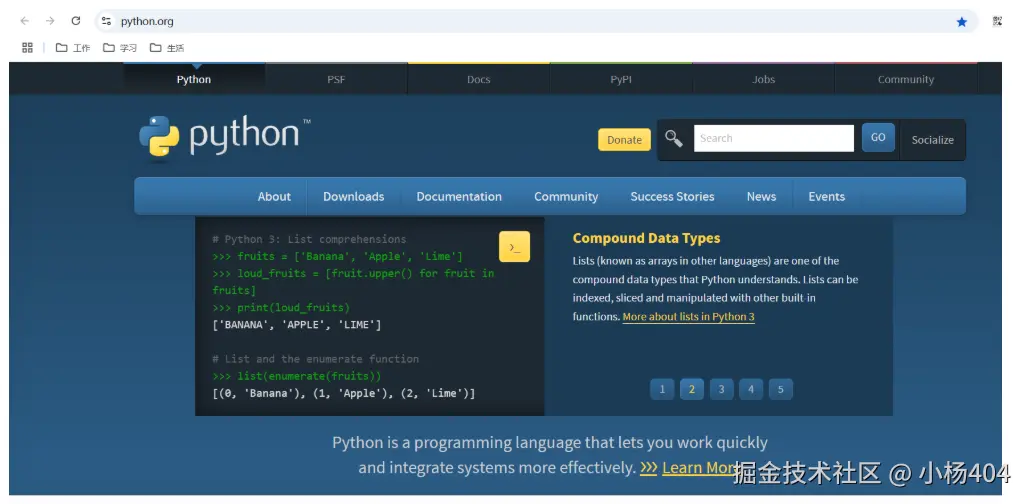
Task: Click the Search input field
Action: tap(774, 138)
